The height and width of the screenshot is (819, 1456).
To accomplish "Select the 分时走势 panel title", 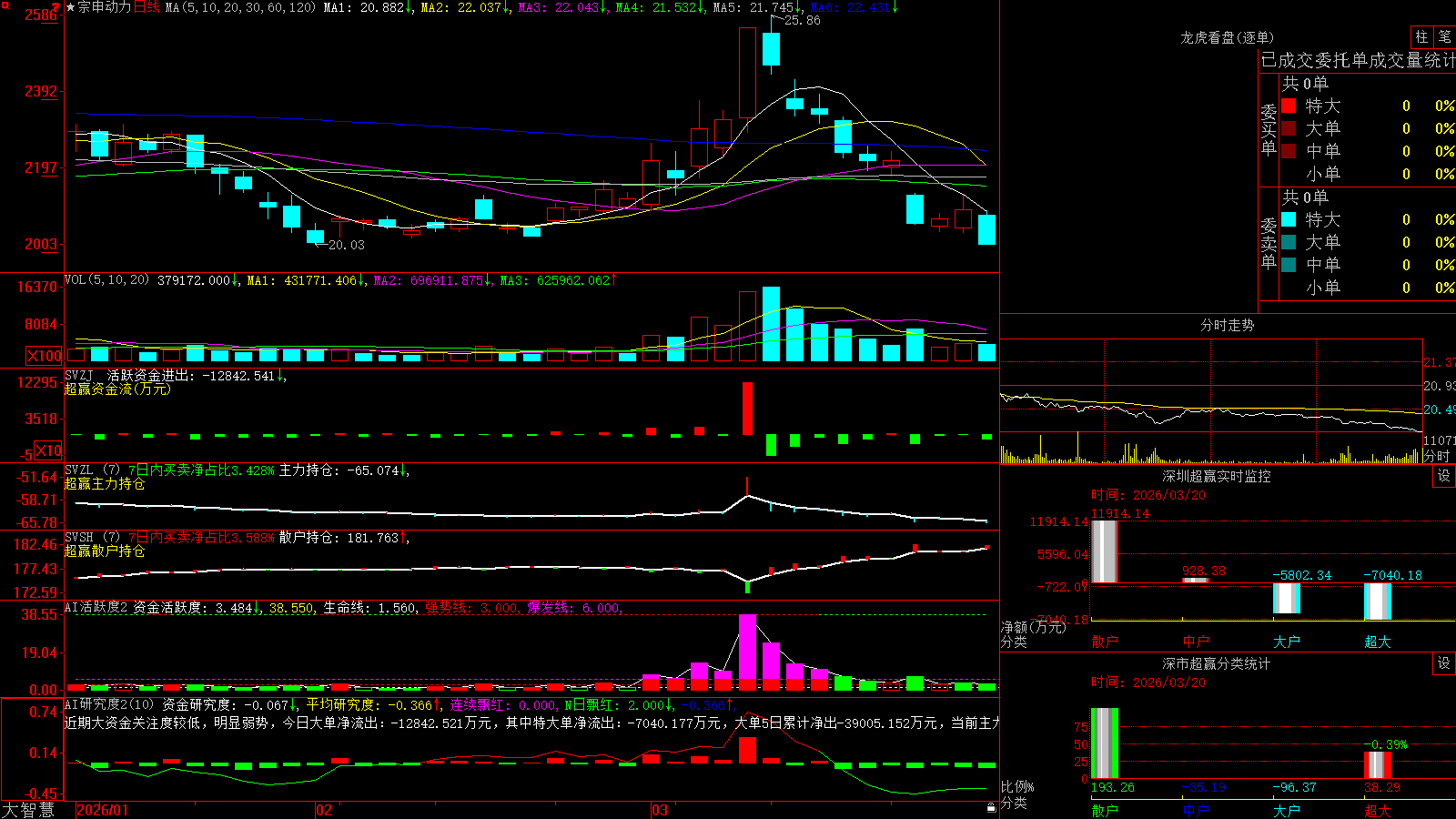I will click(x=1227, y=325).
